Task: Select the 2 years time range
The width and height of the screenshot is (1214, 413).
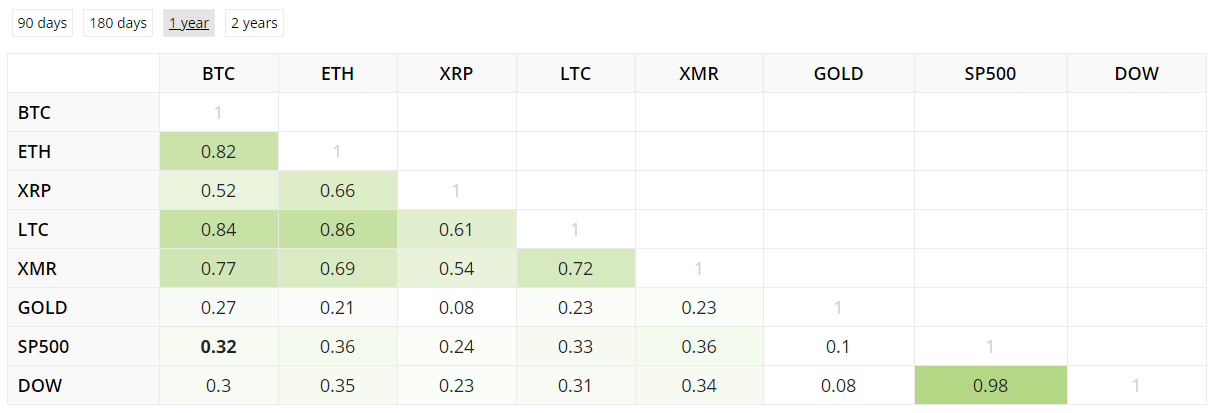Action: (x=254, y=23)
